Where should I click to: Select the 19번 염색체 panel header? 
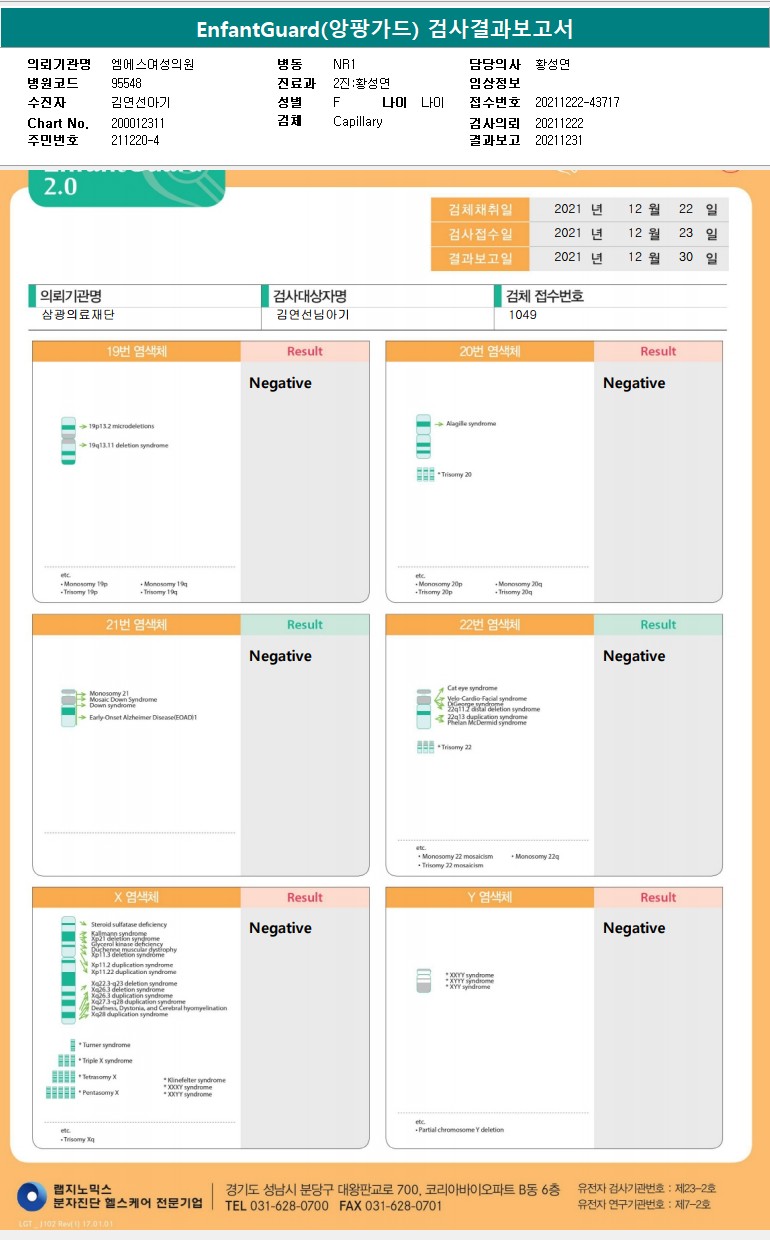click(x=137, y=351)
